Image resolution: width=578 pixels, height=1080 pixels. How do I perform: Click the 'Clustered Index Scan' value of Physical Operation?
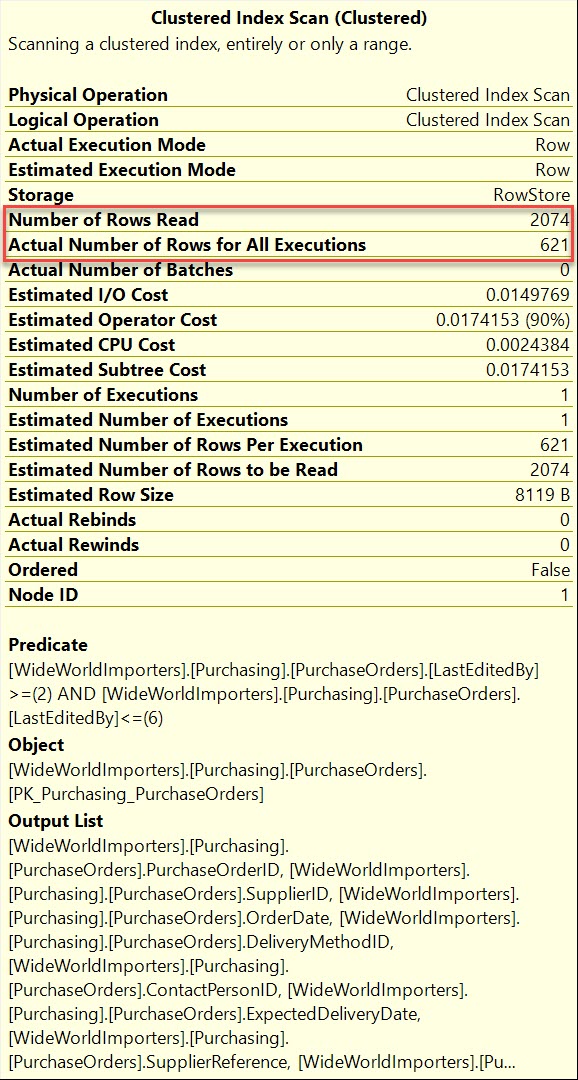coord(488,95)
